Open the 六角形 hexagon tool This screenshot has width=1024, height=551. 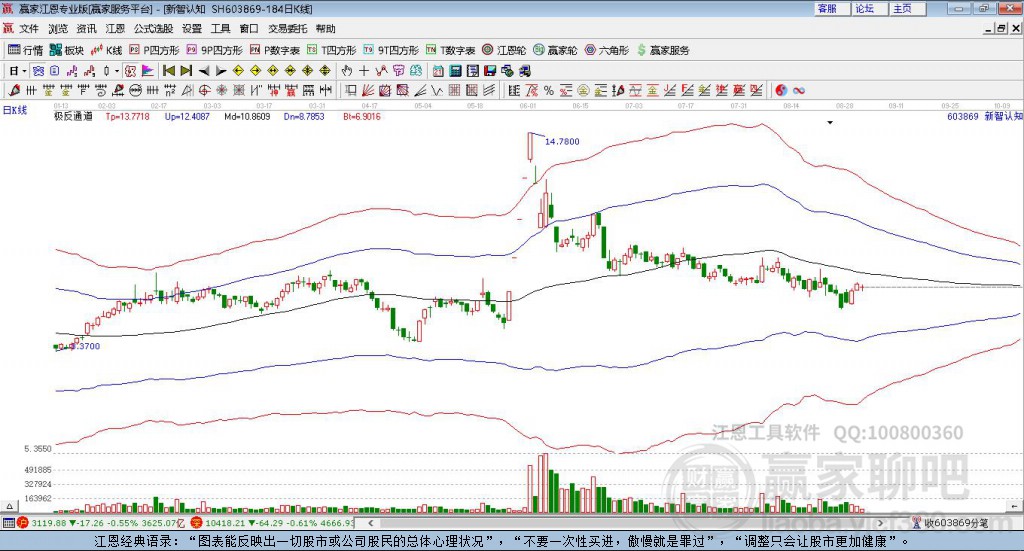(x=607, y=50)
